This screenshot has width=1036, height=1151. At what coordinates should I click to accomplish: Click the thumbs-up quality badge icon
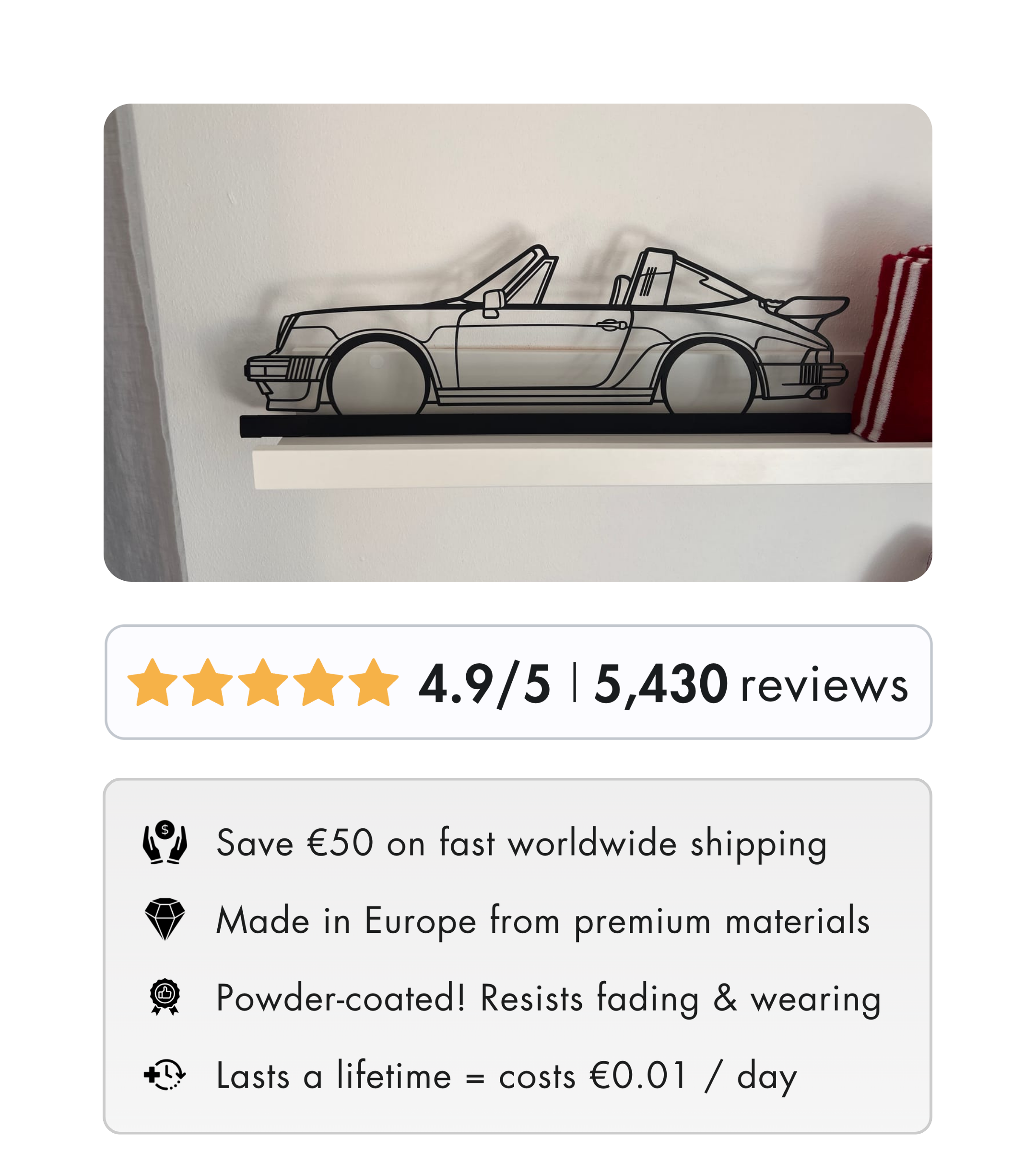click(165, 997)
